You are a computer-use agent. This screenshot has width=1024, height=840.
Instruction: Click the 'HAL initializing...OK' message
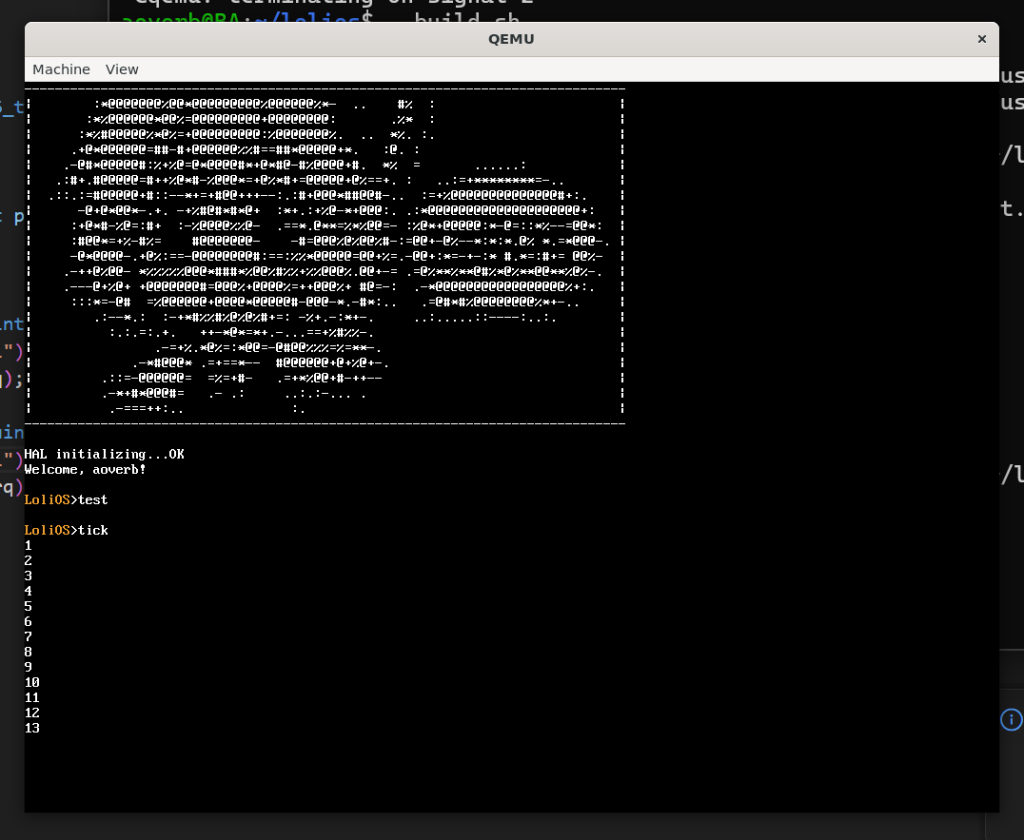[x=104, y=454]
